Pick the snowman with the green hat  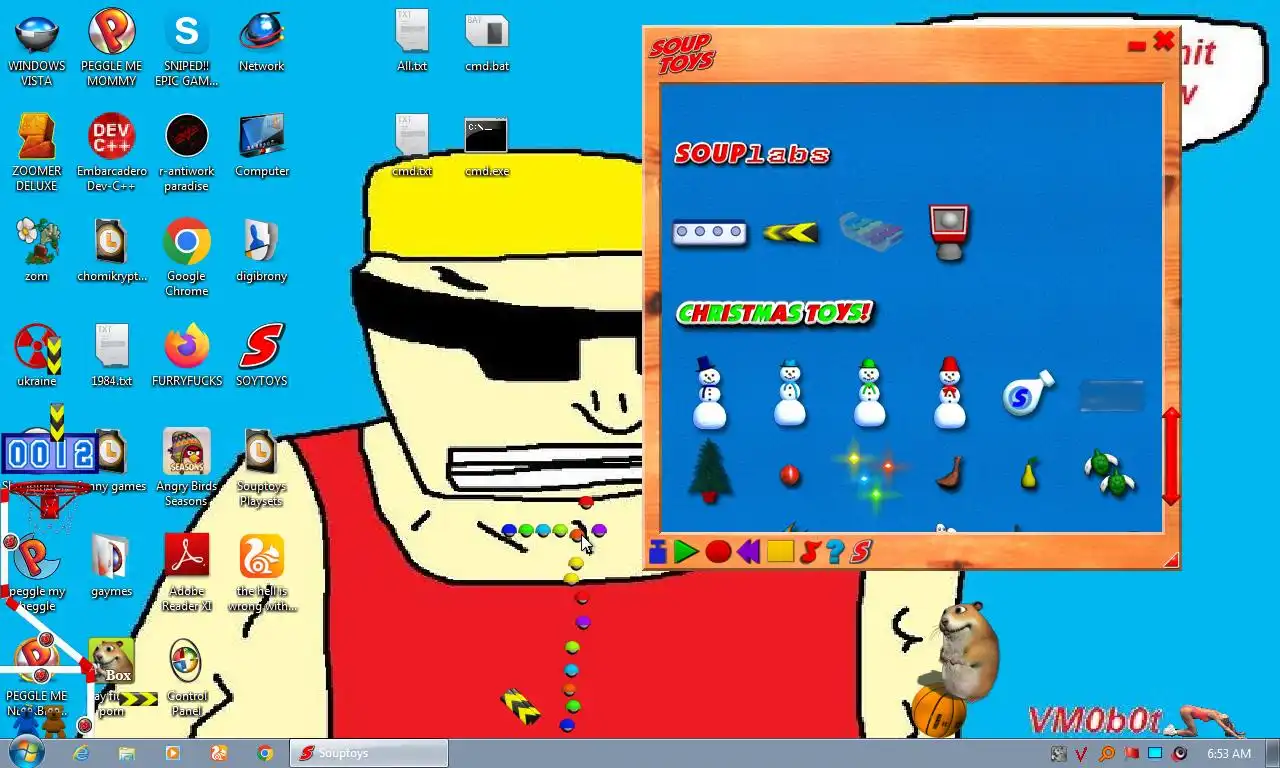tap(869, 393)
